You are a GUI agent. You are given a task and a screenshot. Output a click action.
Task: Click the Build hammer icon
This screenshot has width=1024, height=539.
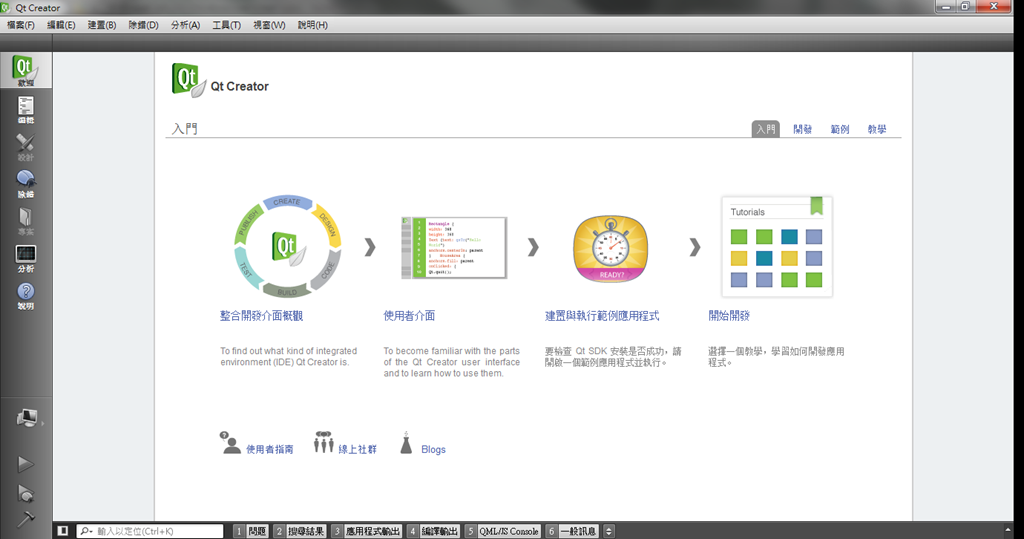pyautogui.click(x=25, y=519)
